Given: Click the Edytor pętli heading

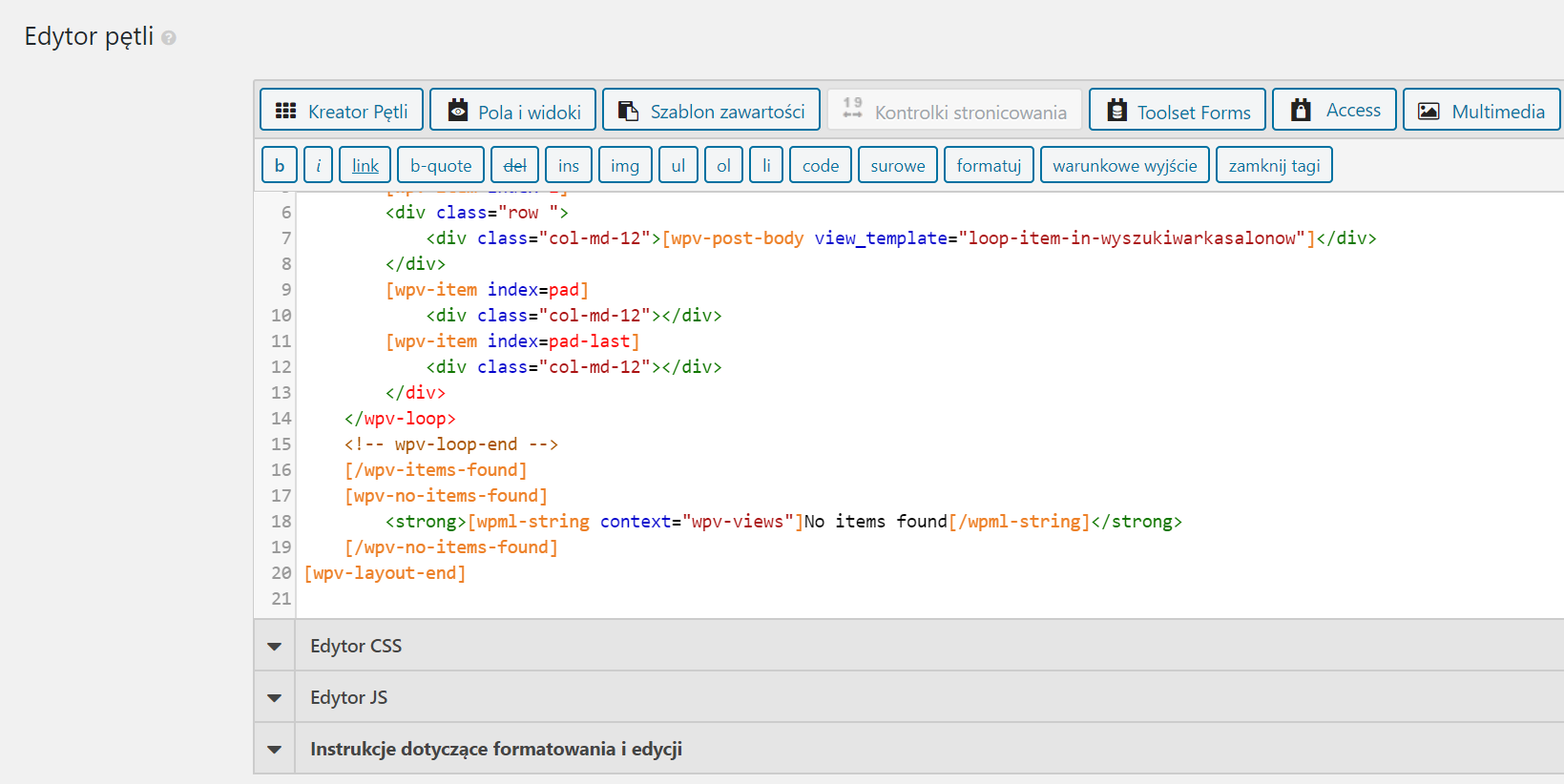Looking at the screenshot, I should click(x=89, y=36).
